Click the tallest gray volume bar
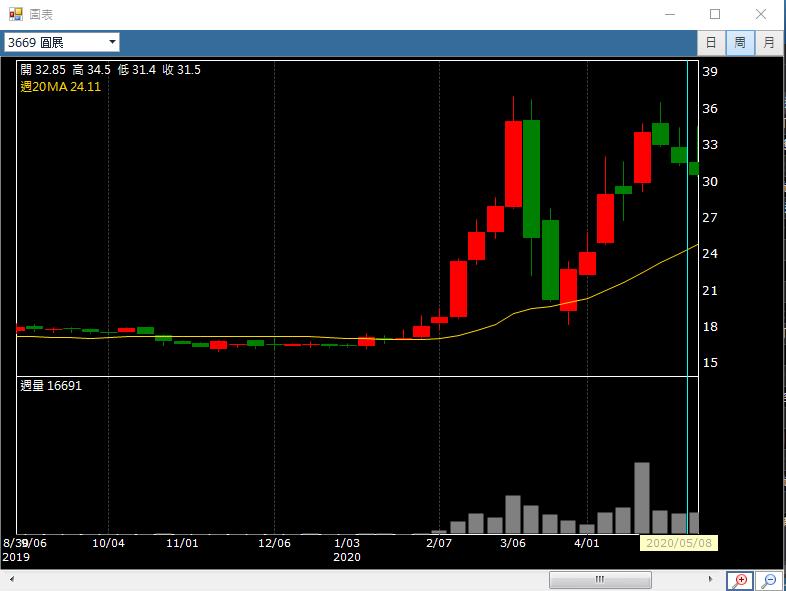 click(642, 498)
